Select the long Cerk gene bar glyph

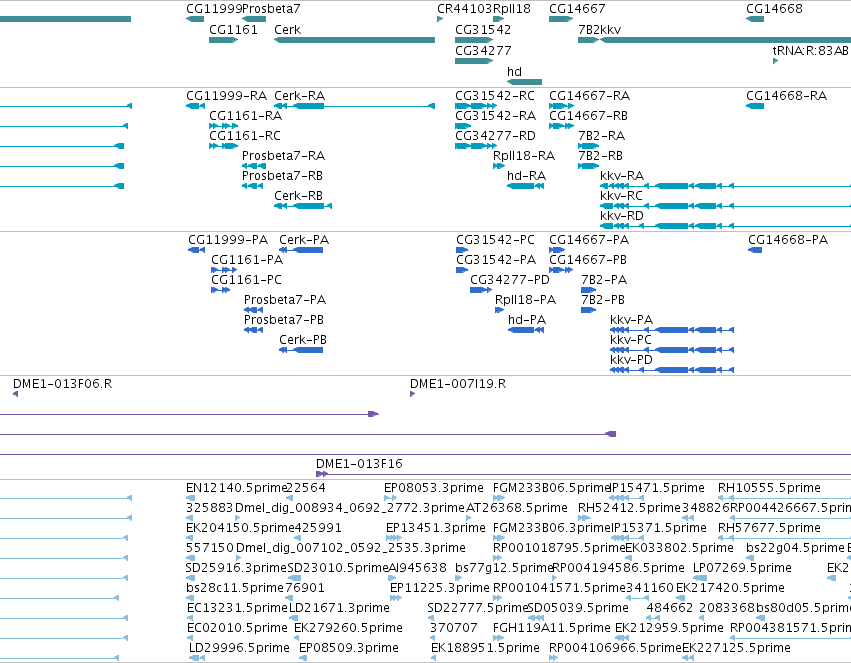pos(354,40)
